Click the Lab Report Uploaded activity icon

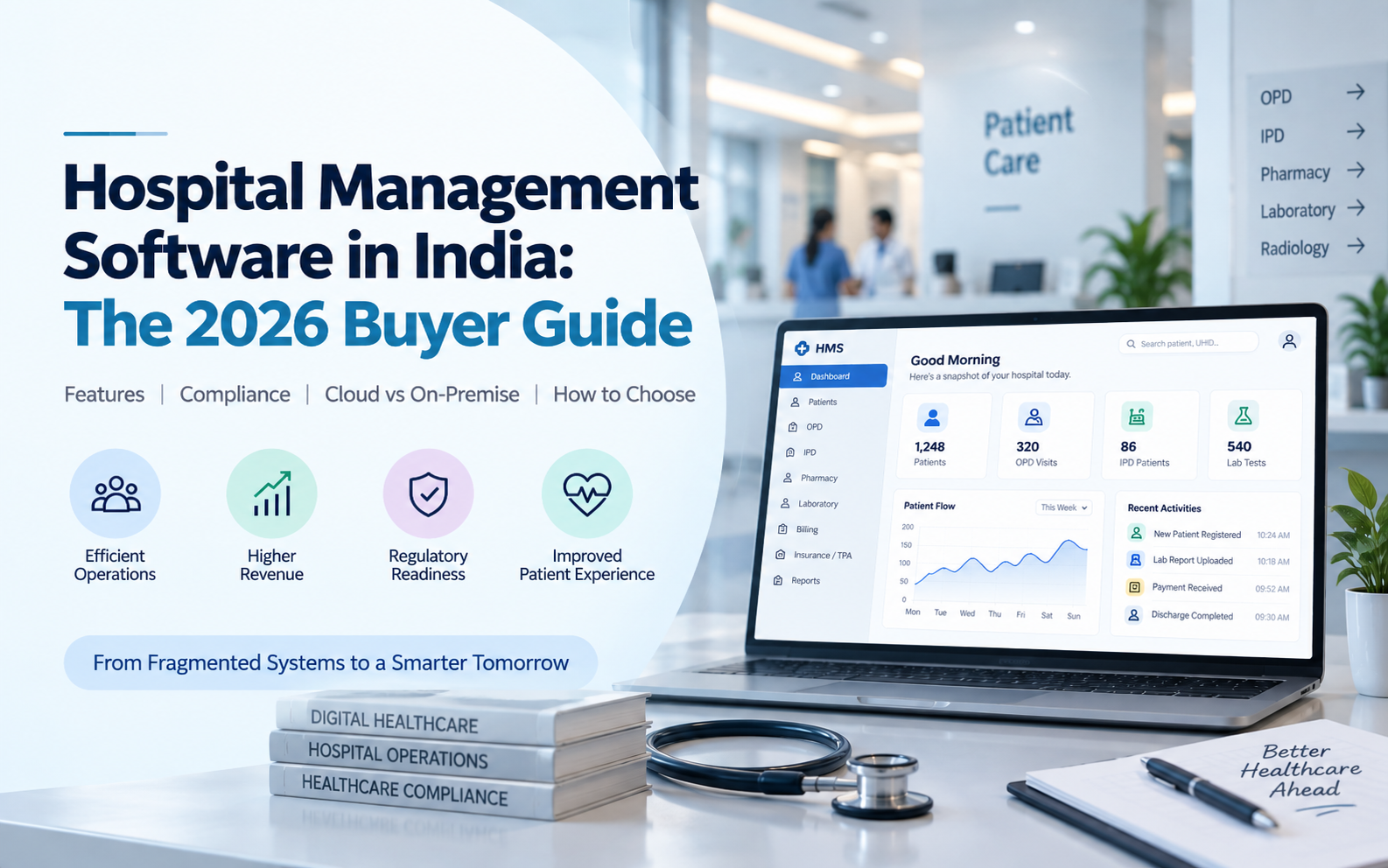pos(1135,560)
